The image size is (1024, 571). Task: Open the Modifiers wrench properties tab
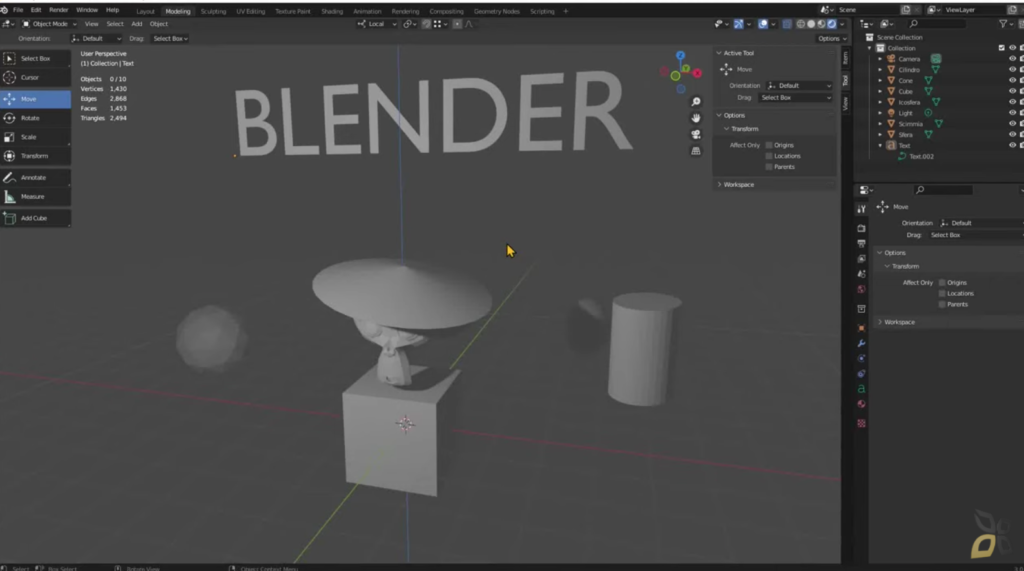(861, 344)
